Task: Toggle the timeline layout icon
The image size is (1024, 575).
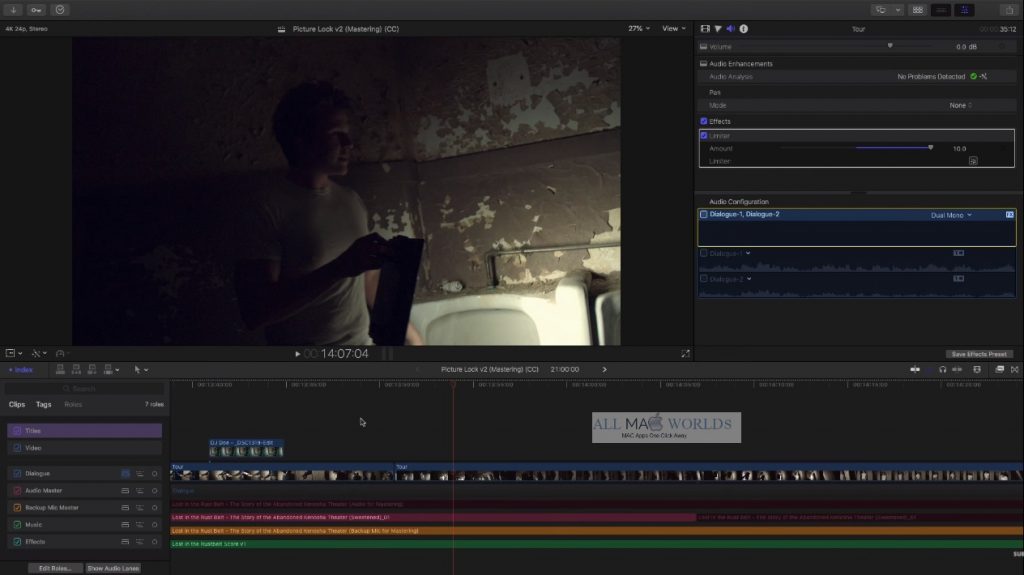Action: 941,10
